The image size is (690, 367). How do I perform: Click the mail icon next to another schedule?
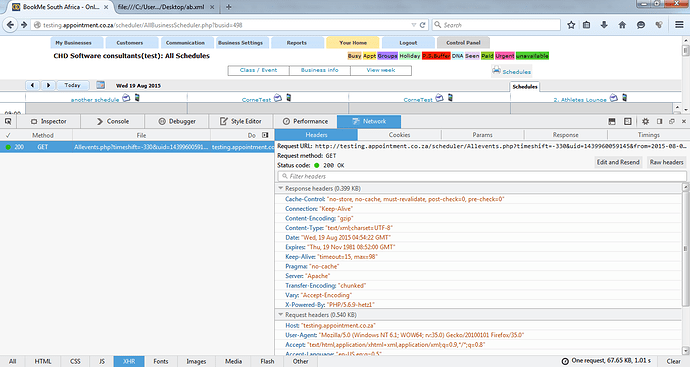point(126,98)
